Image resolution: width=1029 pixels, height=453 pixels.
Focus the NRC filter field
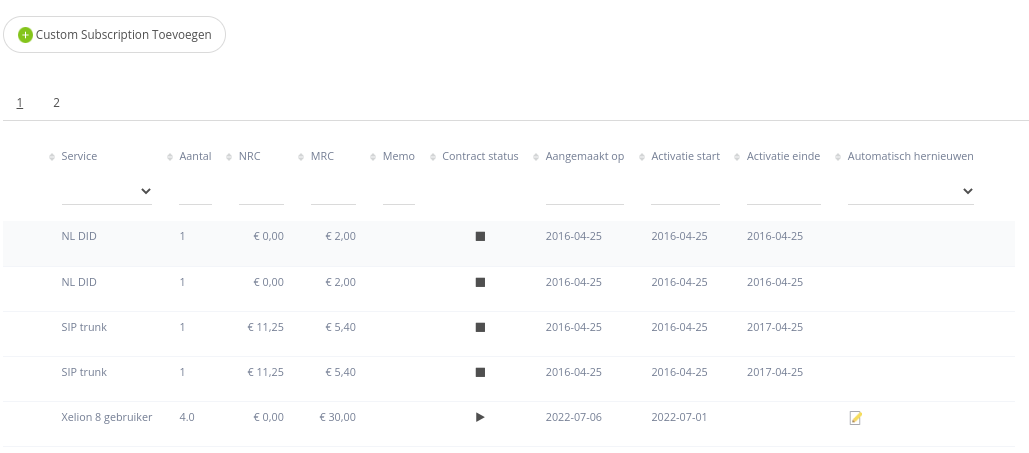click(261, 192)
